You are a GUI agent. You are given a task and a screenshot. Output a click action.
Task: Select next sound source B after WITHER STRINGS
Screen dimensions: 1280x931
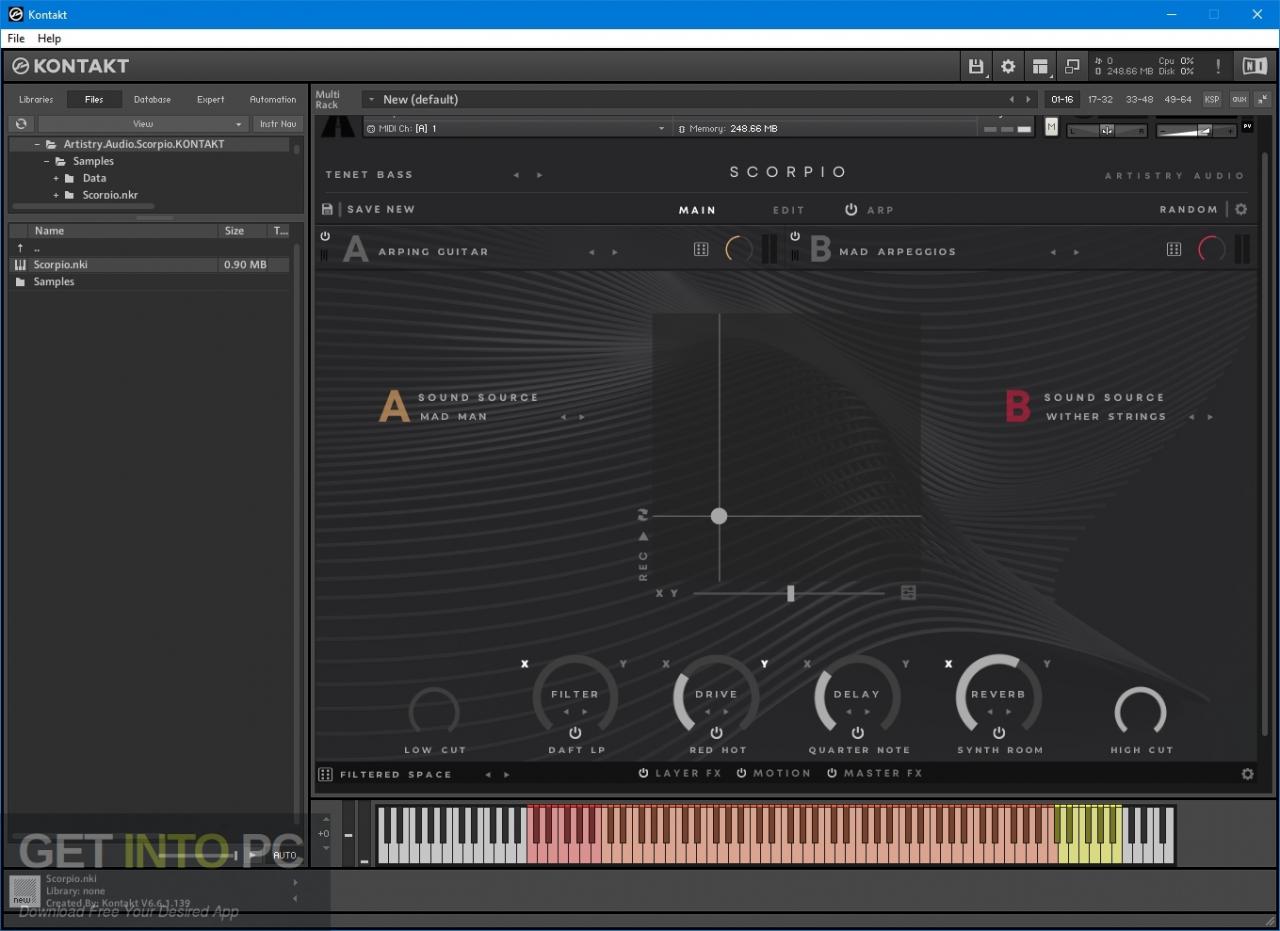pyautogui.click(x=1211, y=417)
